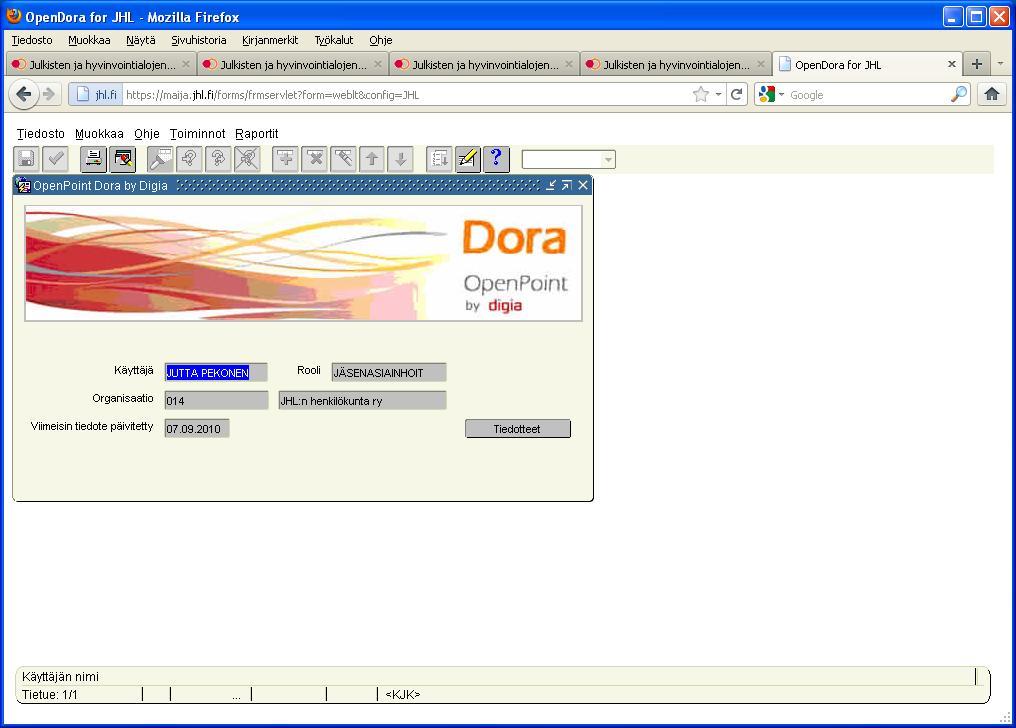The width and height of the screenshot is (1016, 728).
Task: Open the address bar history dropdown arrow
Action: pos(719,95)
